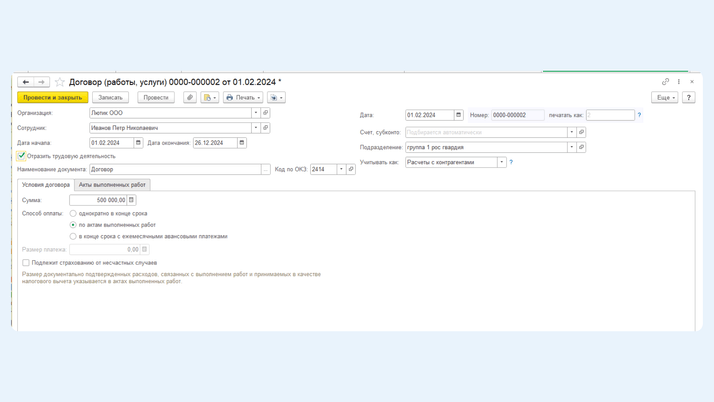Click the Организация field Люпик ООО
This screenshot has width=714, height=402.
pos(171,113)
